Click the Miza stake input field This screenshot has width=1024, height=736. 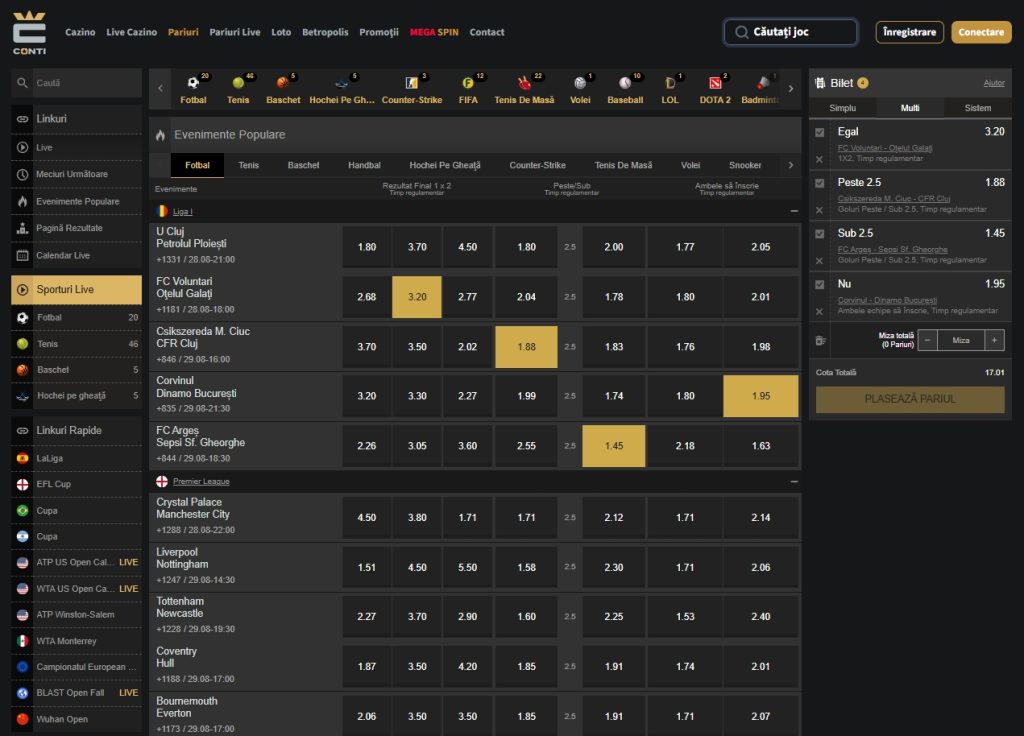coord(961,340)
